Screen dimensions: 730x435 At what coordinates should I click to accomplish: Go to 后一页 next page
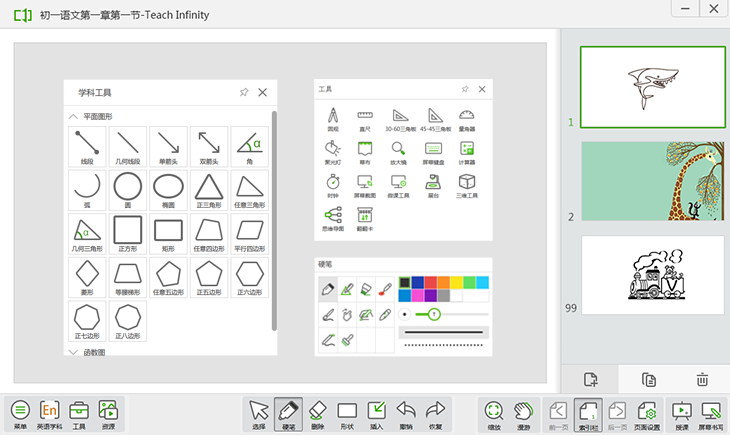pos(618,413)
